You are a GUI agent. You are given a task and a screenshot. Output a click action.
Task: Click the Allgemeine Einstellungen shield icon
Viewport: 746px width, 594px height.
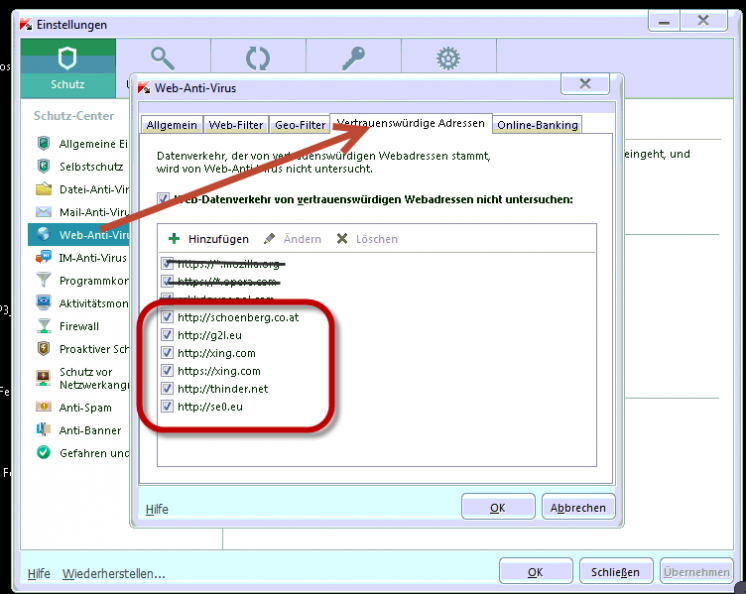click(44, 143)
